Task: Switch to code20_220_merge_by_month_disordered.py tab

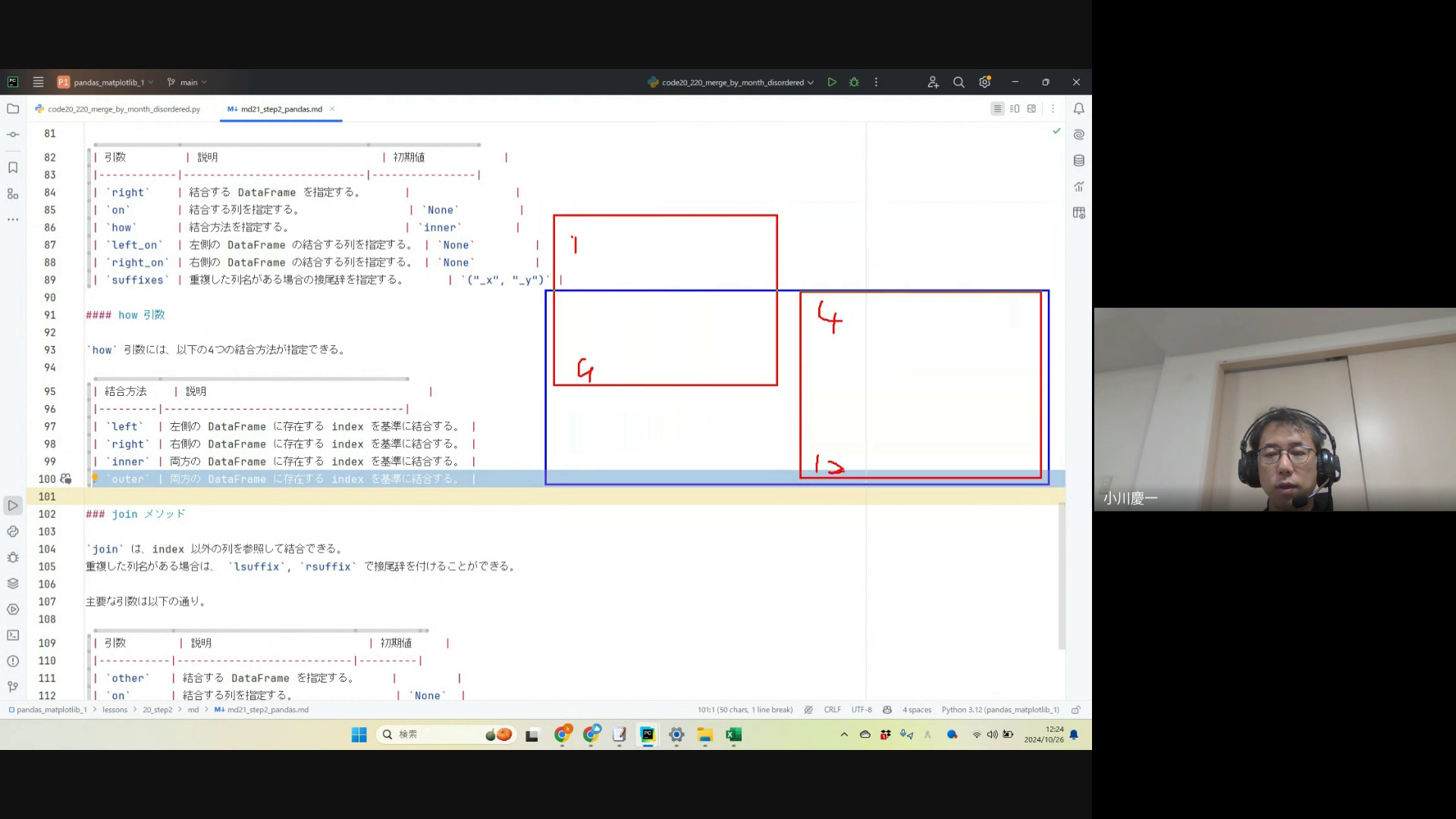Action: pos(123,109)
